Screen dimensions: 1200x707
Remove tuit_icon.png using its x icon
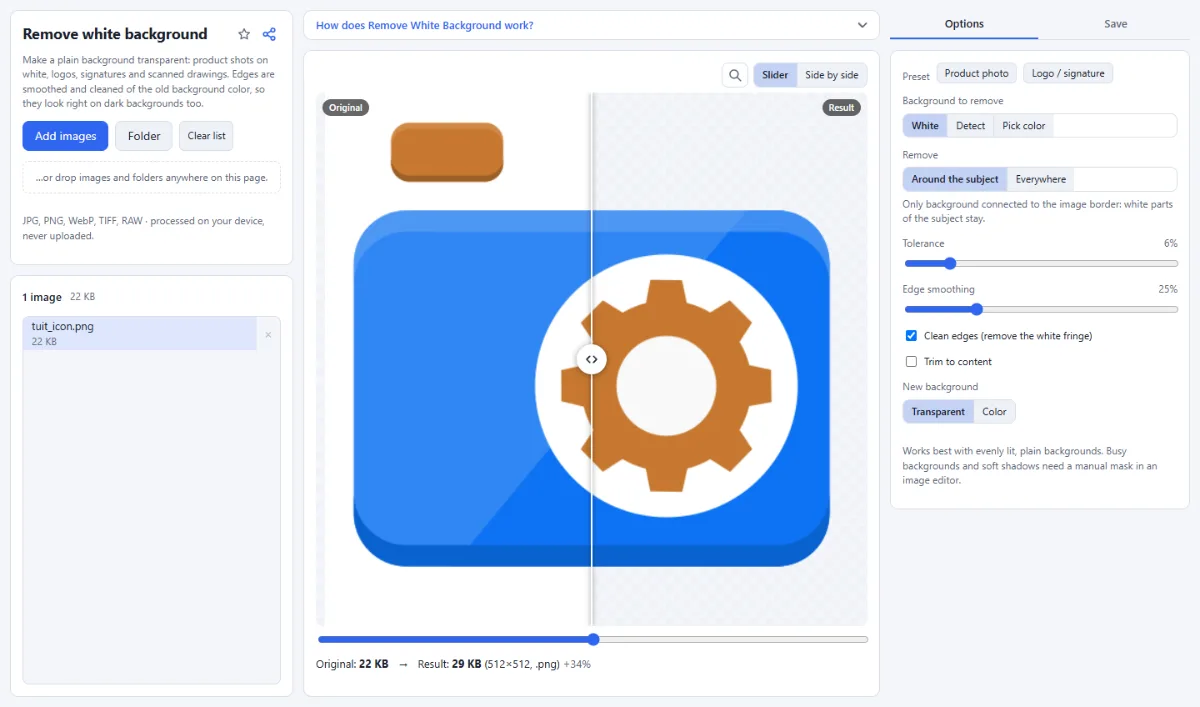pos(268,334)
